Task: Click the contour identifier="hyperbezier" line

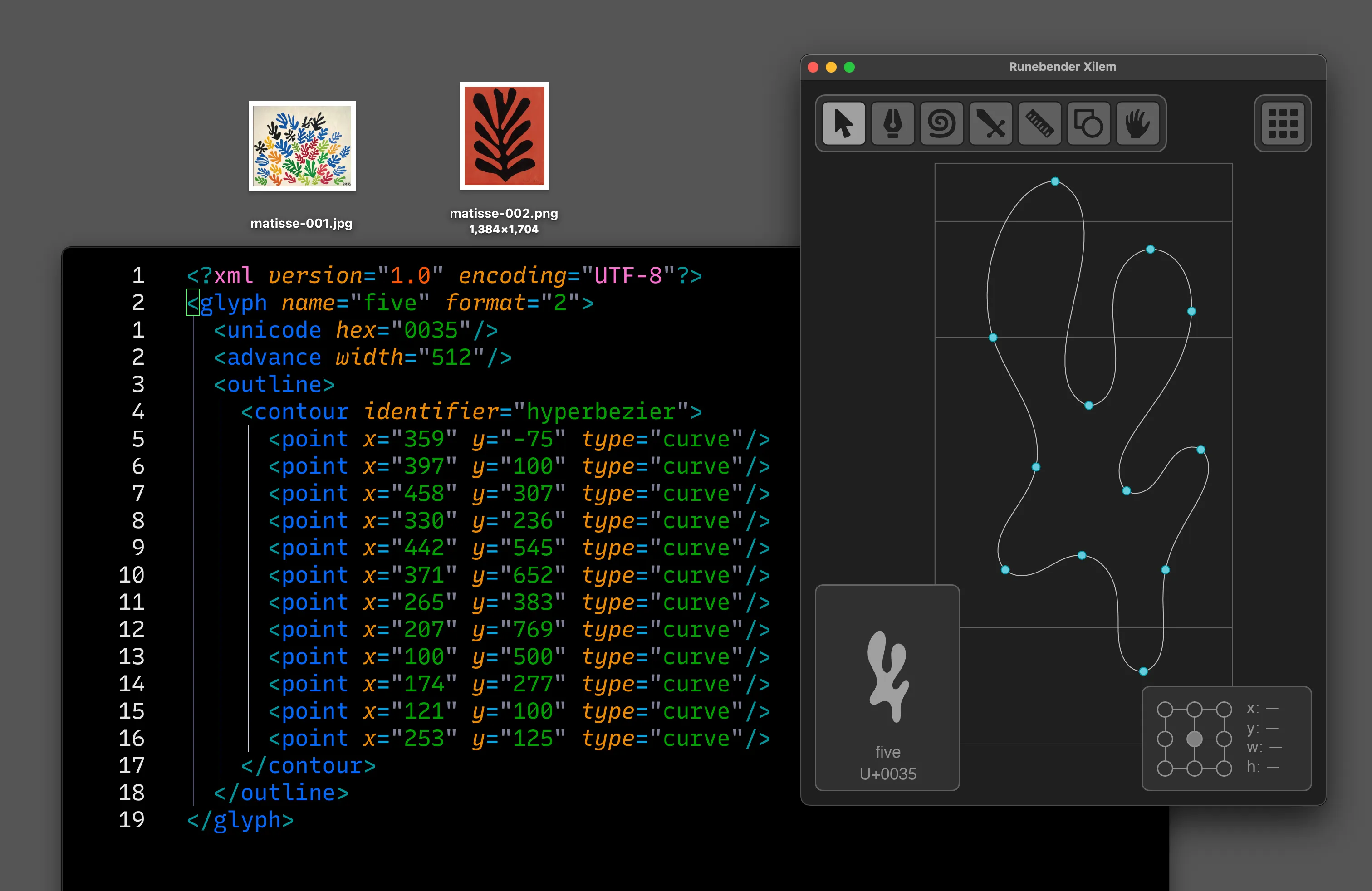Action: [x=471, y=411]
